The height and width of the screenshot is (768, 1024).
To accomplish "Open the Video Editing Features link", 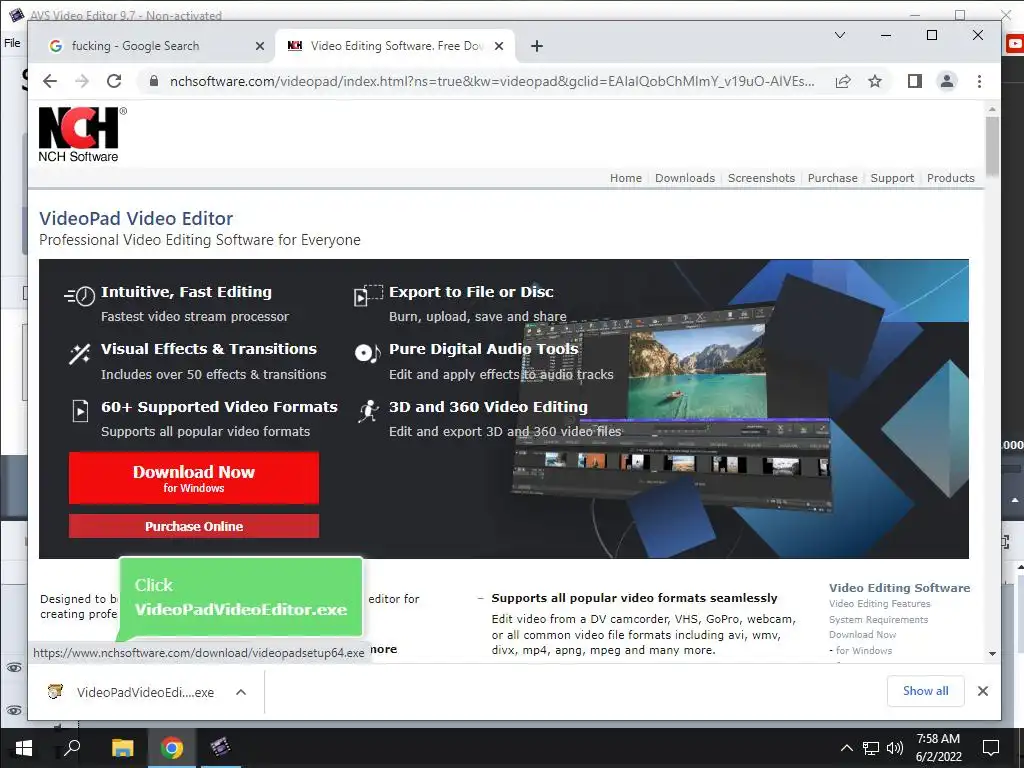I will [880, 603].
